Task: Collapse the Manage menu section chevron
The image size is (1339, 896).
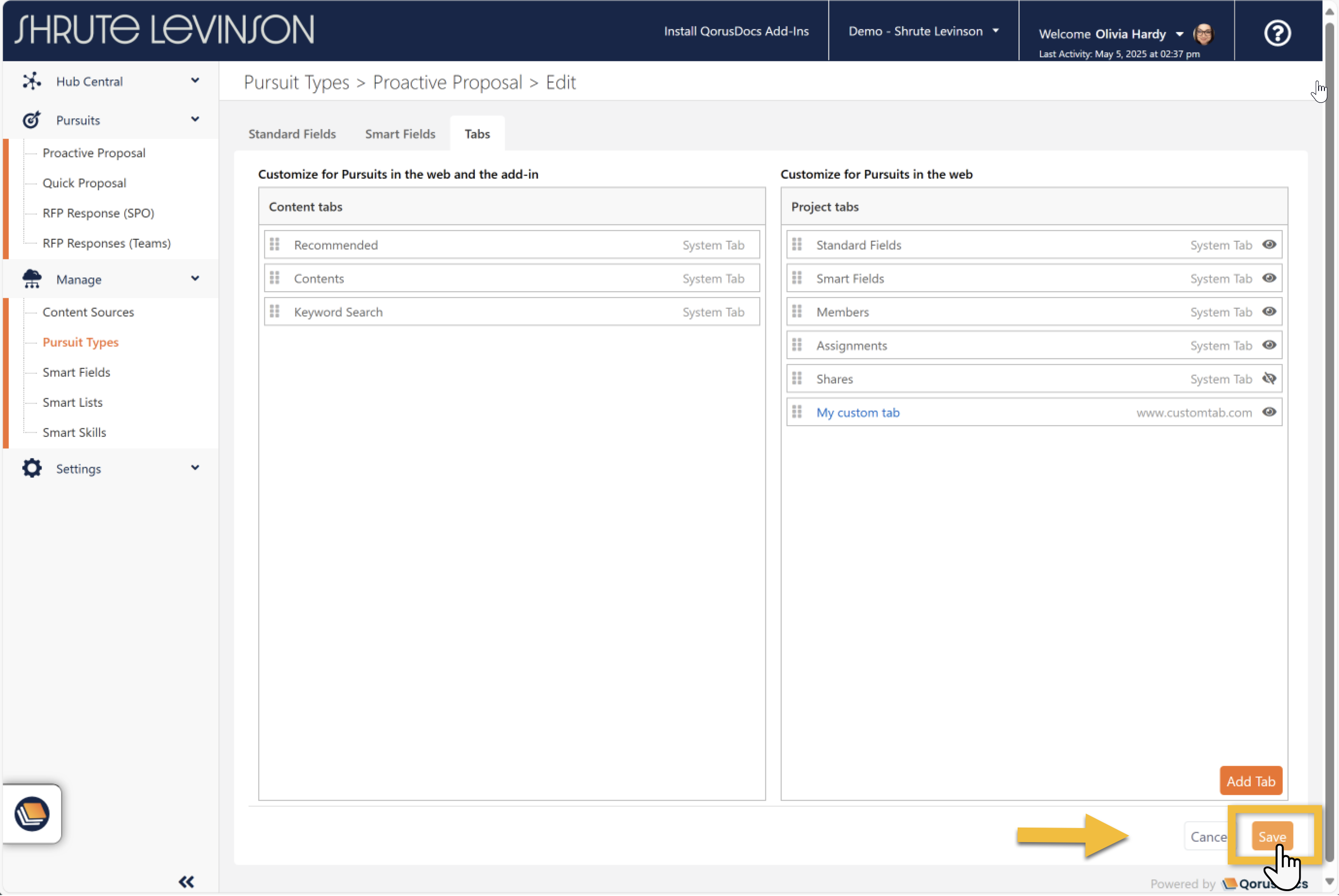Action: tap(195, 278)
